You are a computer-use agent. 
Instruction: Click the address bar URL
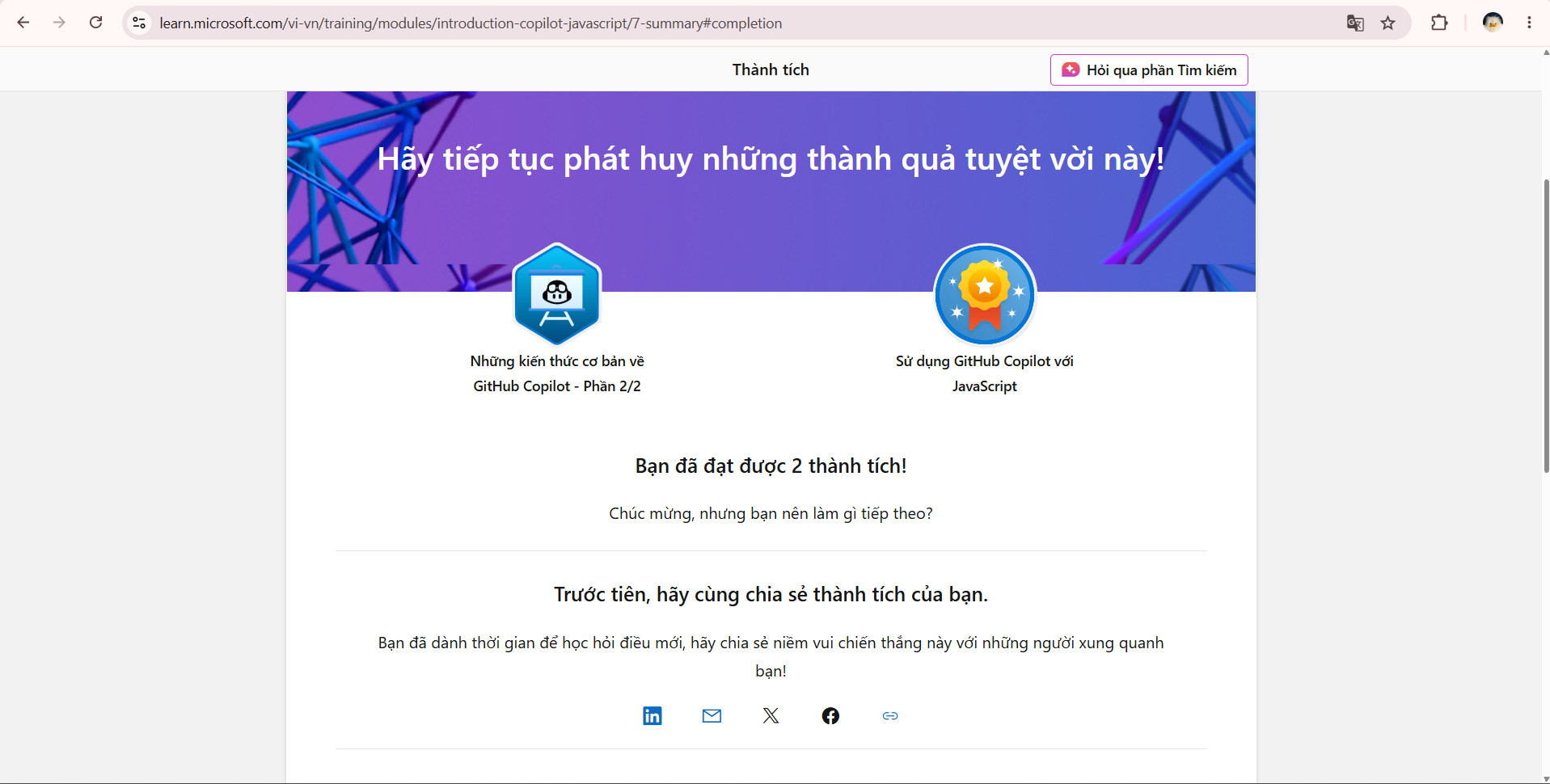(471, 23)
